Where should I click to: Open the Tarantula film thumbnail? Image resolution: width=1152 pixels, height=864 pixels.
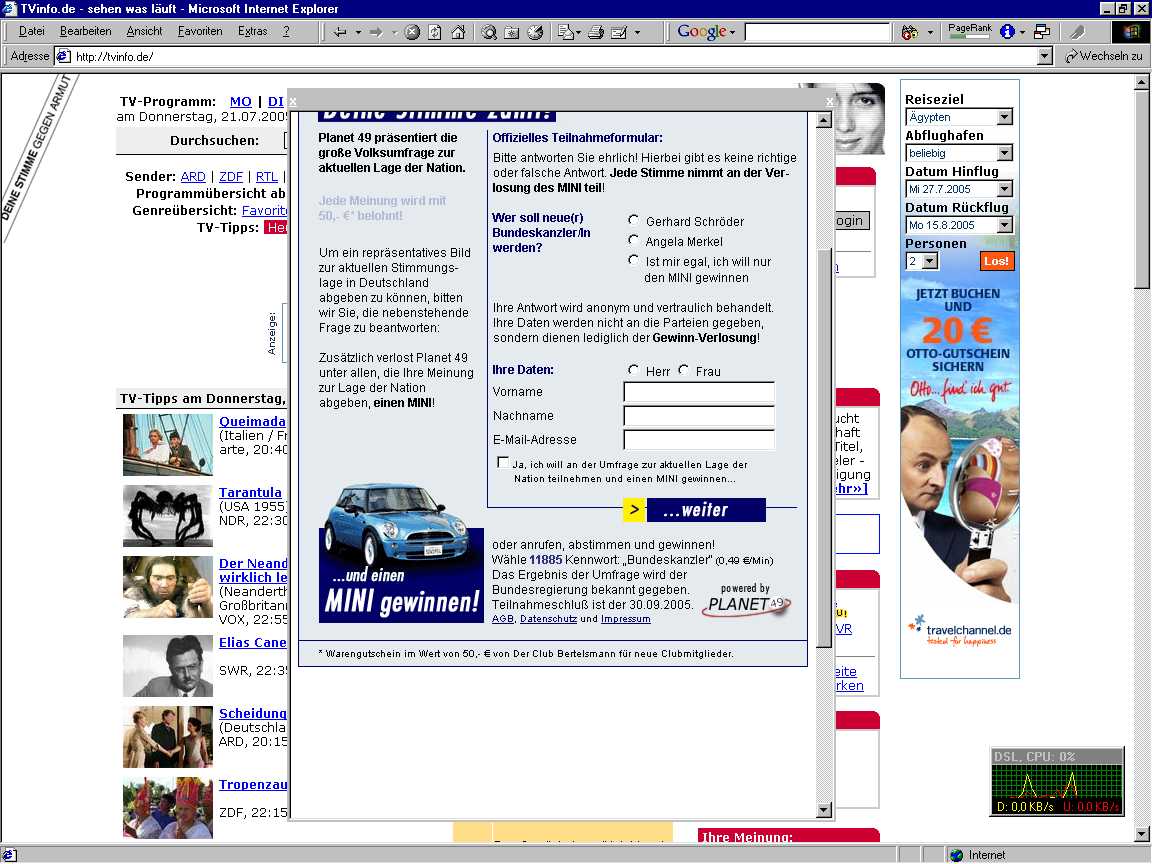click(x=168, y=516)
